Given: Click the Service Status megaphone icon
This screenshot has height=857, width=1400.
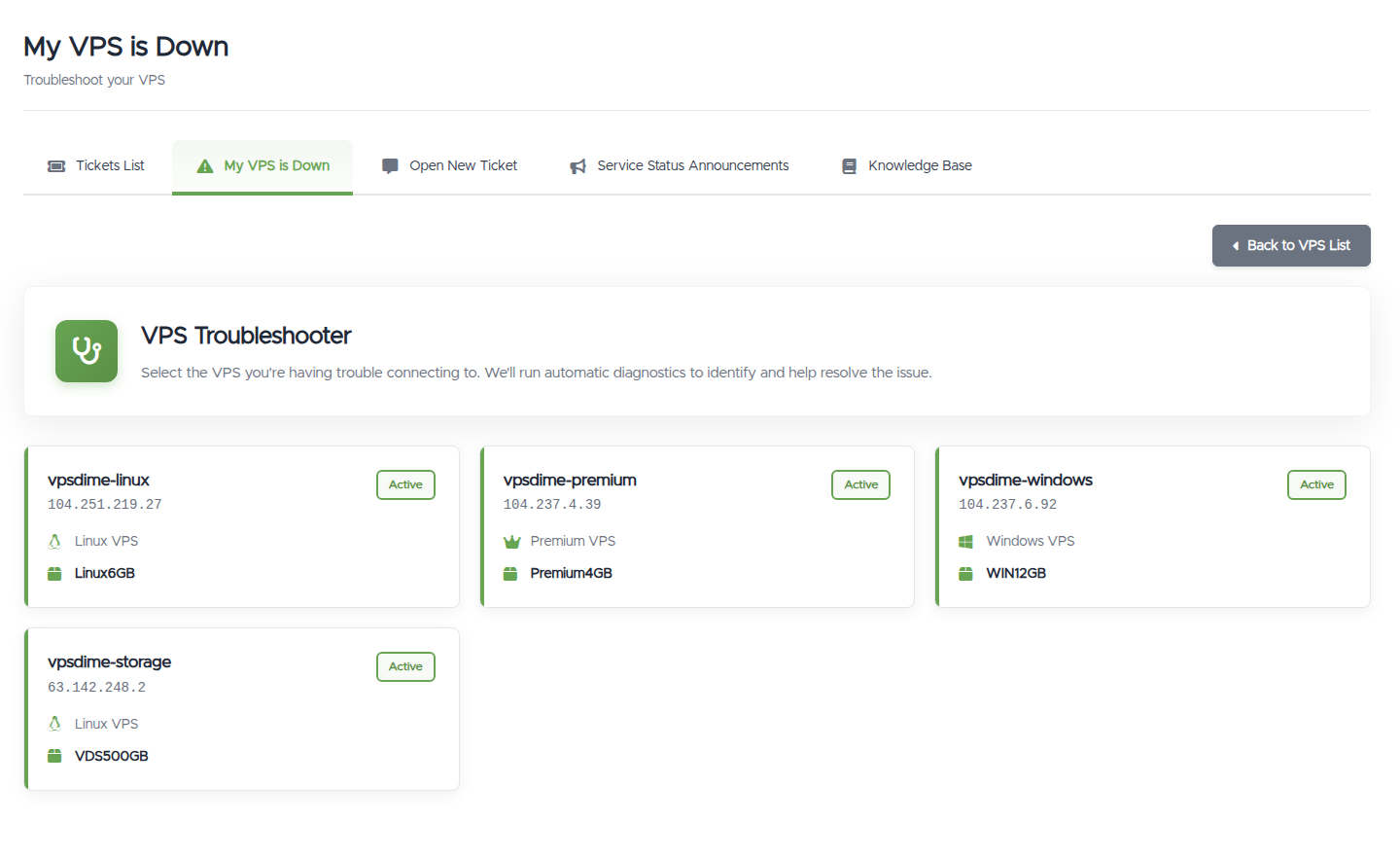Looking at the screenshot, I should [577, 166].
